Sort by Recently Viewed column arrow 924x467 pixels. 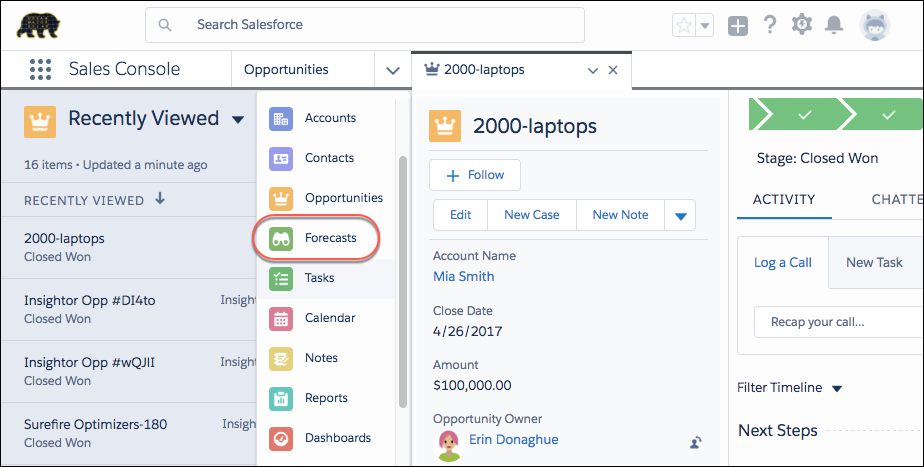pyautogui.click(x=160, y=199)
